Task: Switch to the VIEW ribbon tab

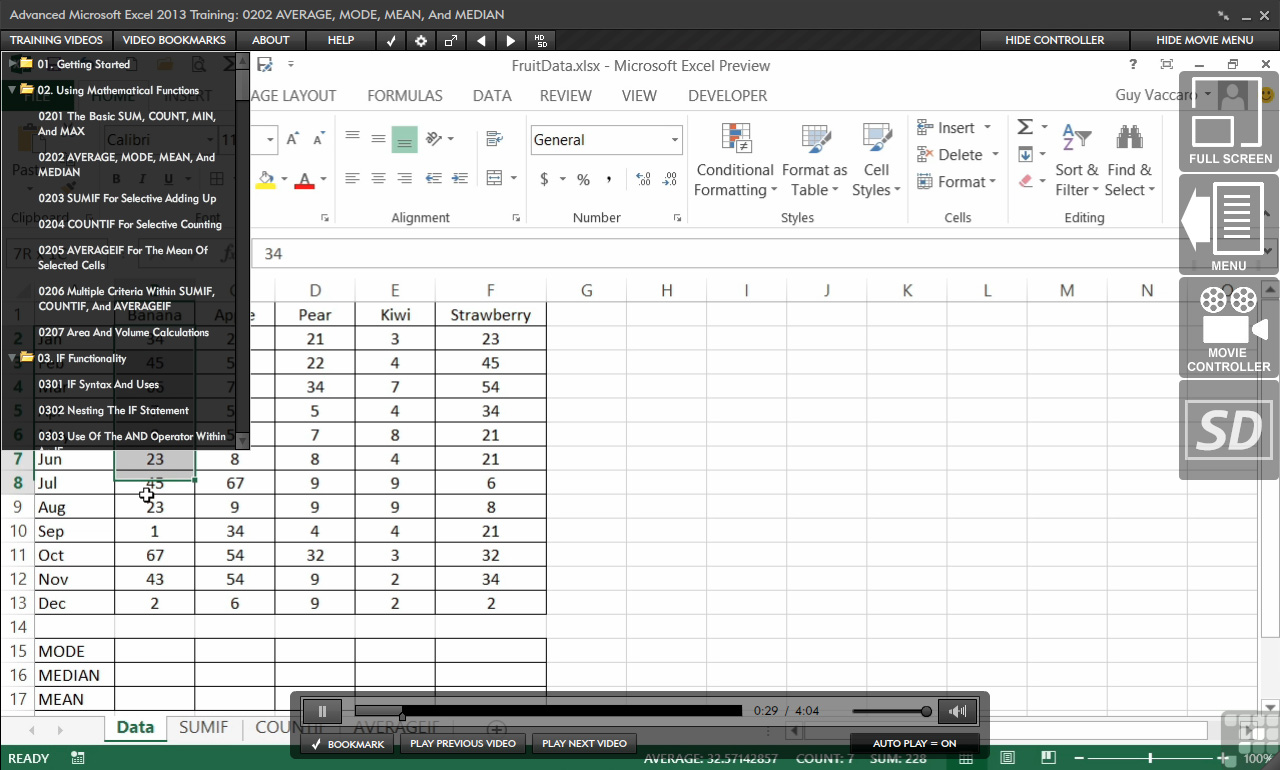Action: 639,96
